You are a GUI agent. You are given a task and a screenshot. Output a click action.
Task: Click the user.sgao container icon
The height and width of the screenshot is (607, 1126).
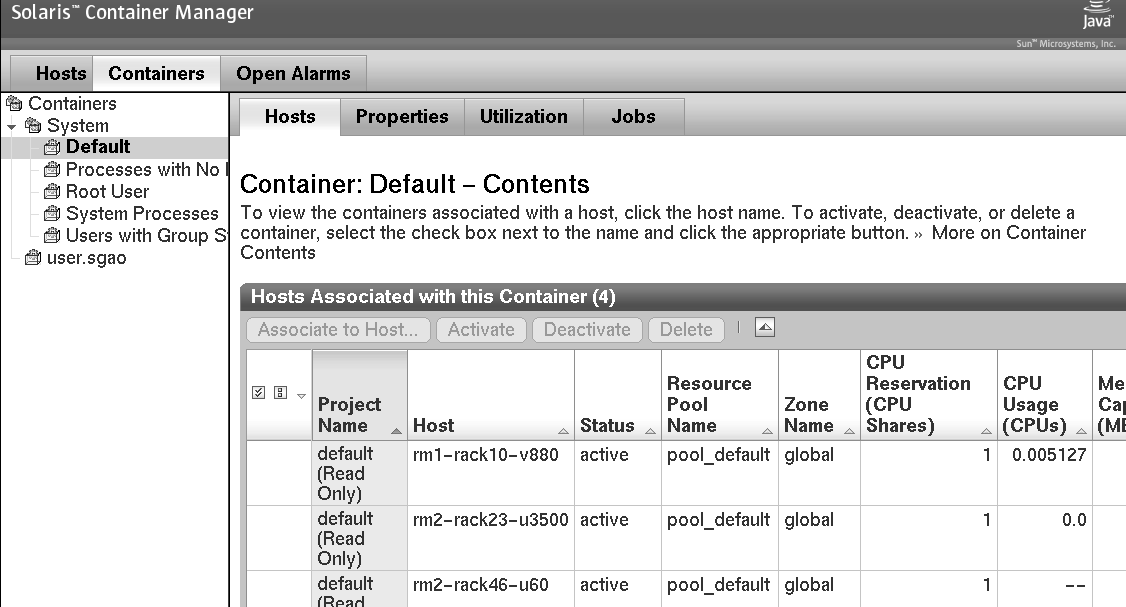point(33,258)
